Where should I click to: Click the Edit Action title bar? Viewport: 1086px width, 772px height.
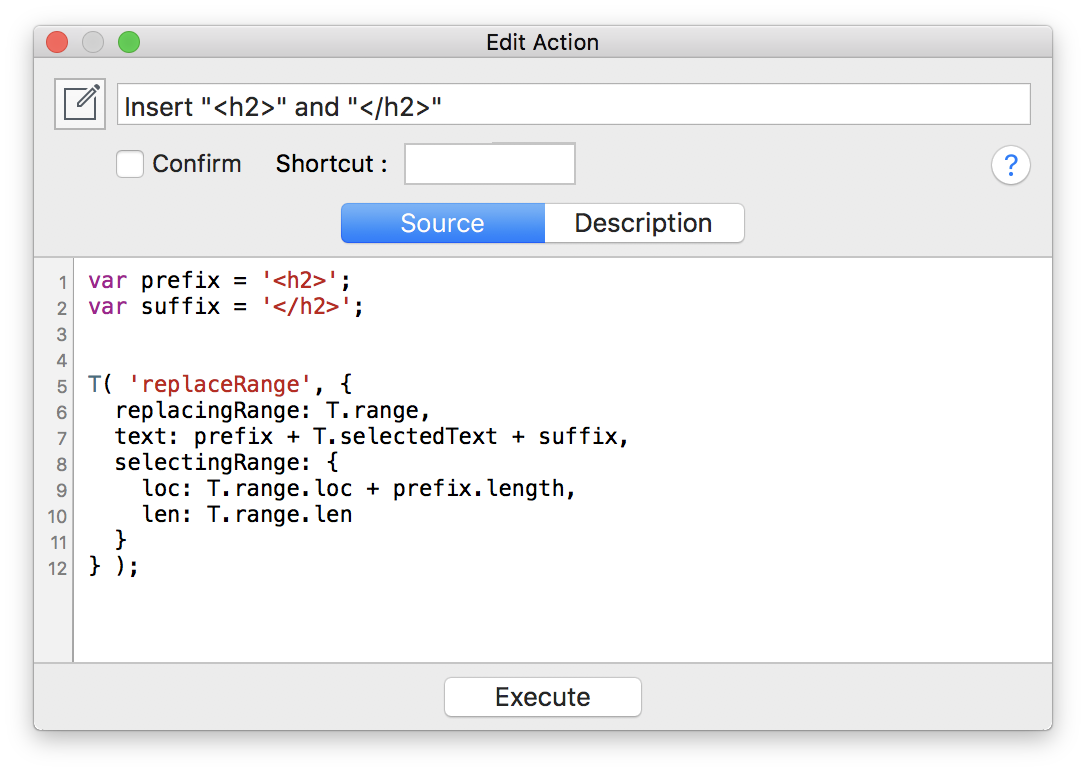coord(542,42)
